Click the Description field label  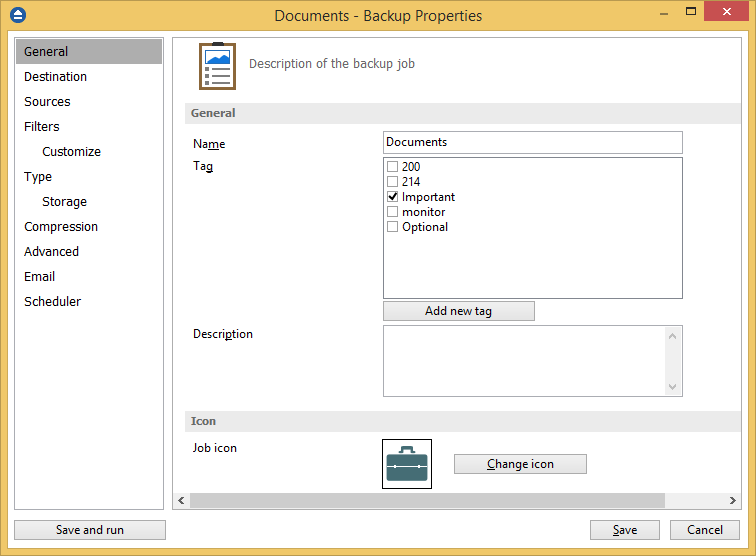click(x=223, y=334)
